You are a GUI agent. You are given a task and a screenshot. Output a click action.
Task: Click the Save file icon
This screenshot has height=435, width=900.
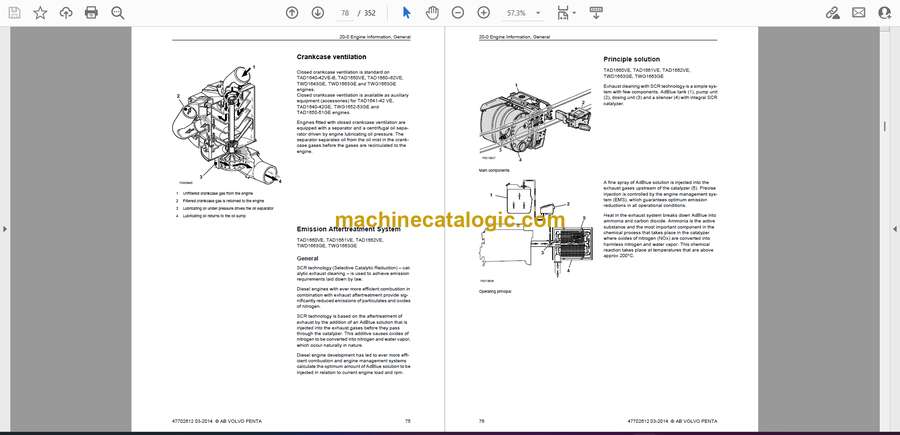click(14, 13)
